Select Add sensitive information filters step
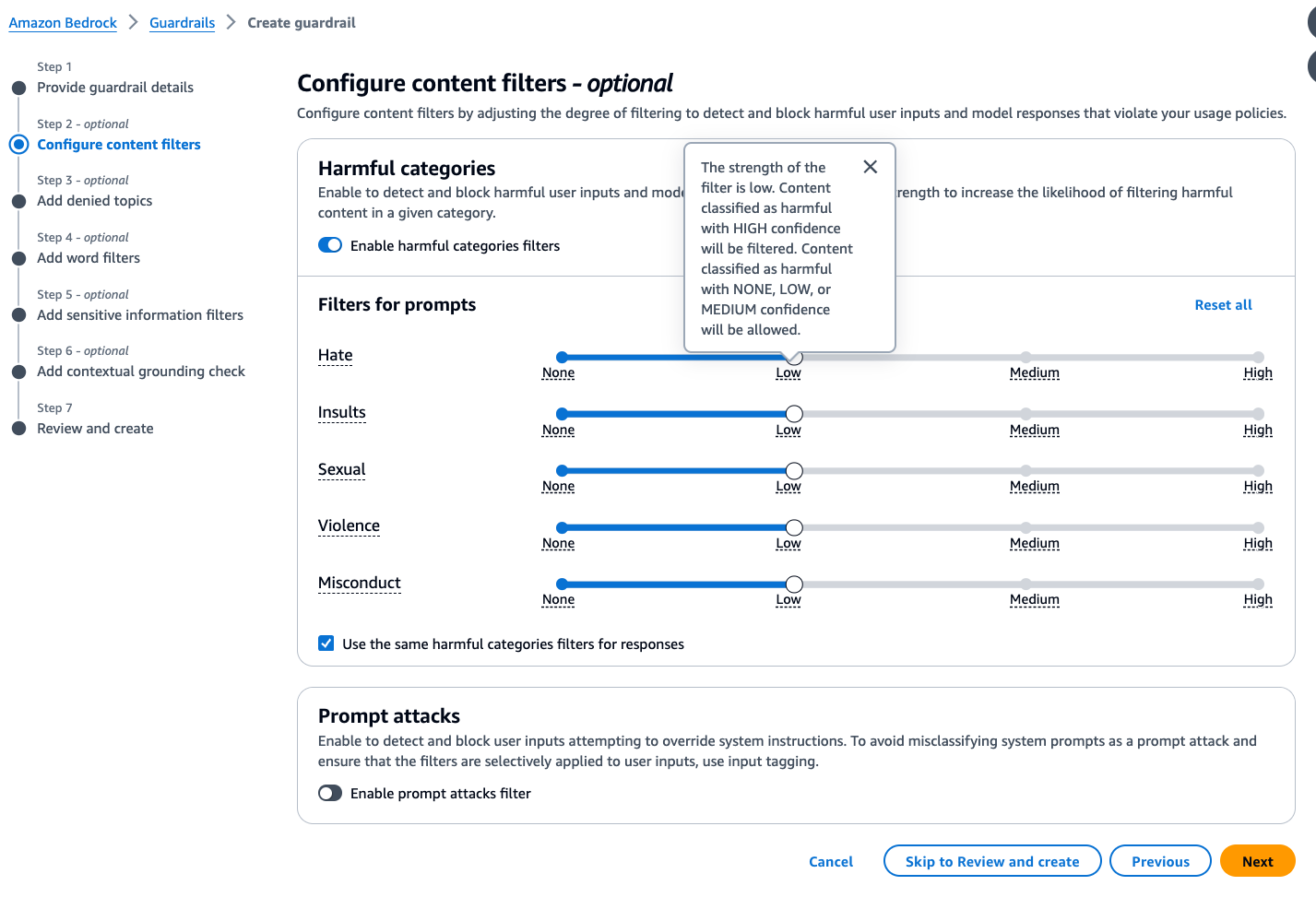 click(x=140, y=315)
